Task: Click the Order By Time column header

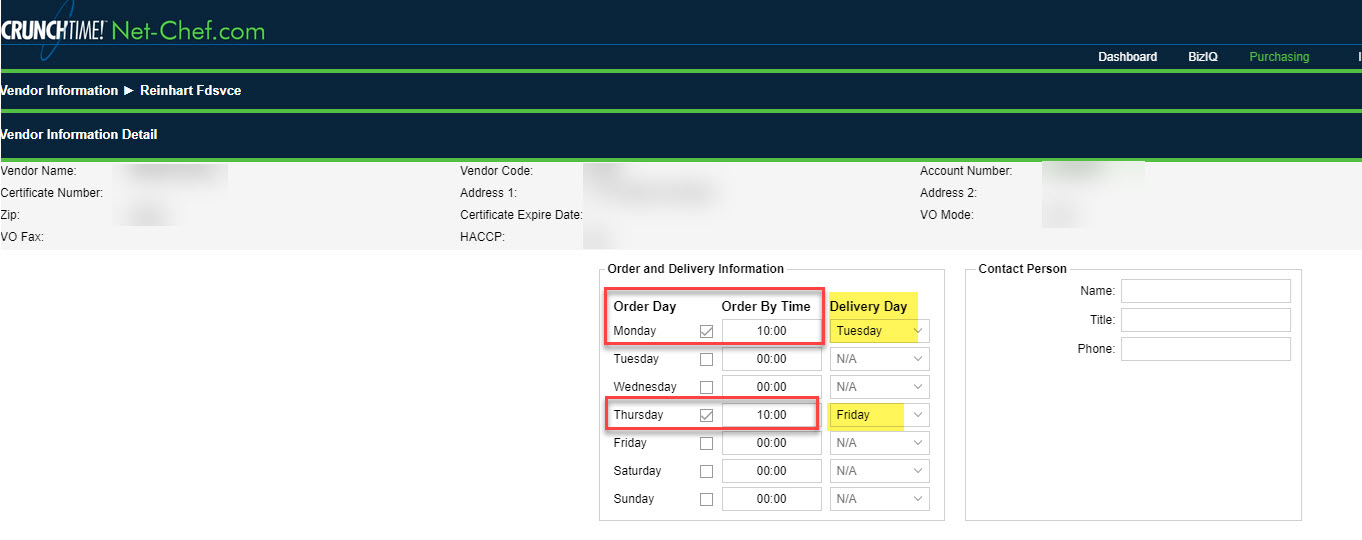Action: [766, 306]
